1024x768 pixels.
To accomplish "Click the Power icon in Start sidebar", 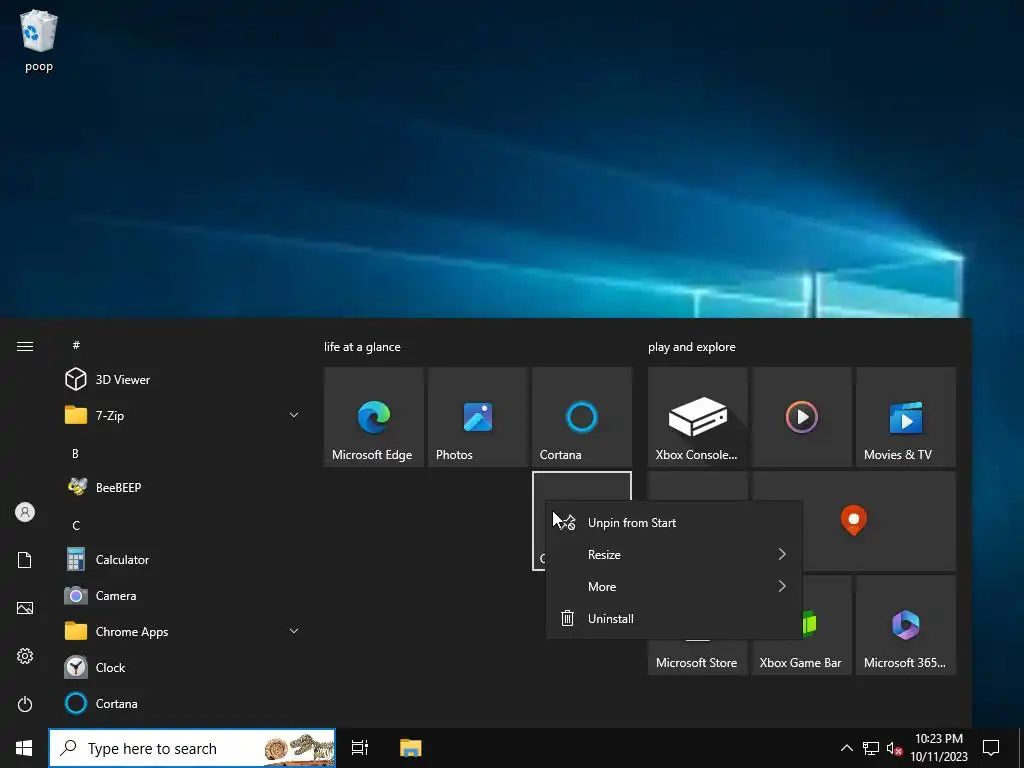I will click(x=25, y=704).
